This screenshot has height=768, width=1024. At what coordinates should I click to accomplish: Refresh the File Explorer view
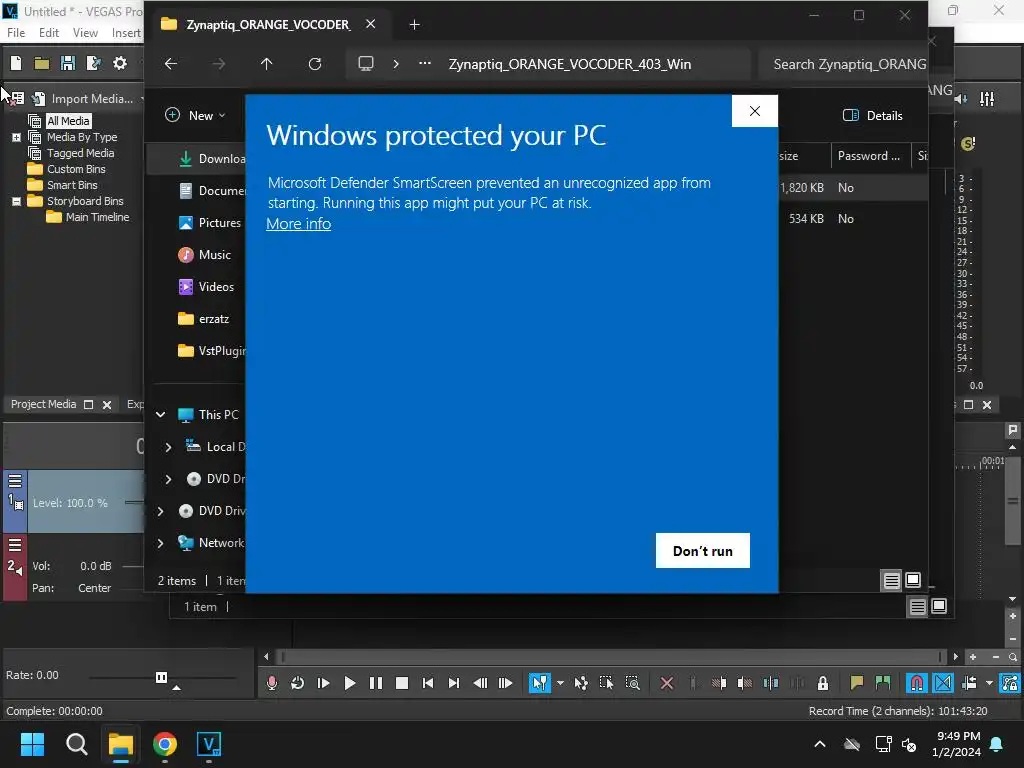tap(315, 64)
